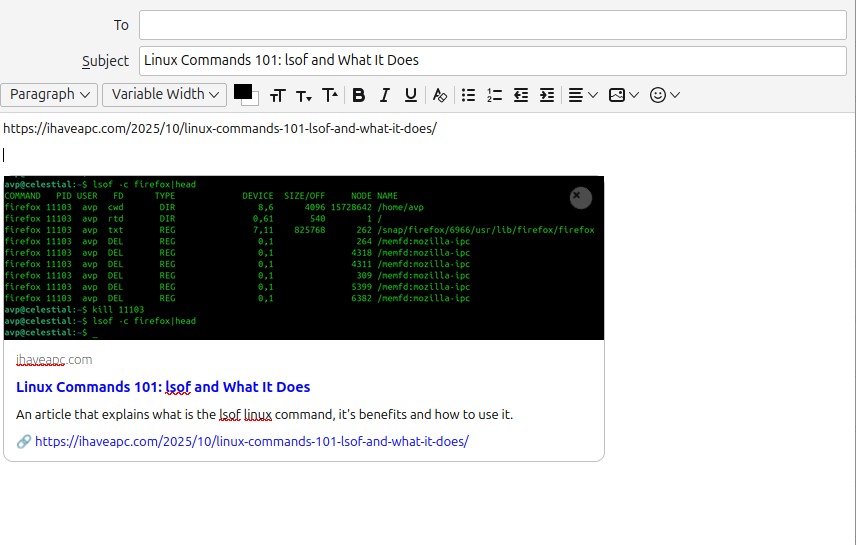Toggle bold formatting
This screenshot has width=856, height=545.
(358, 95)
